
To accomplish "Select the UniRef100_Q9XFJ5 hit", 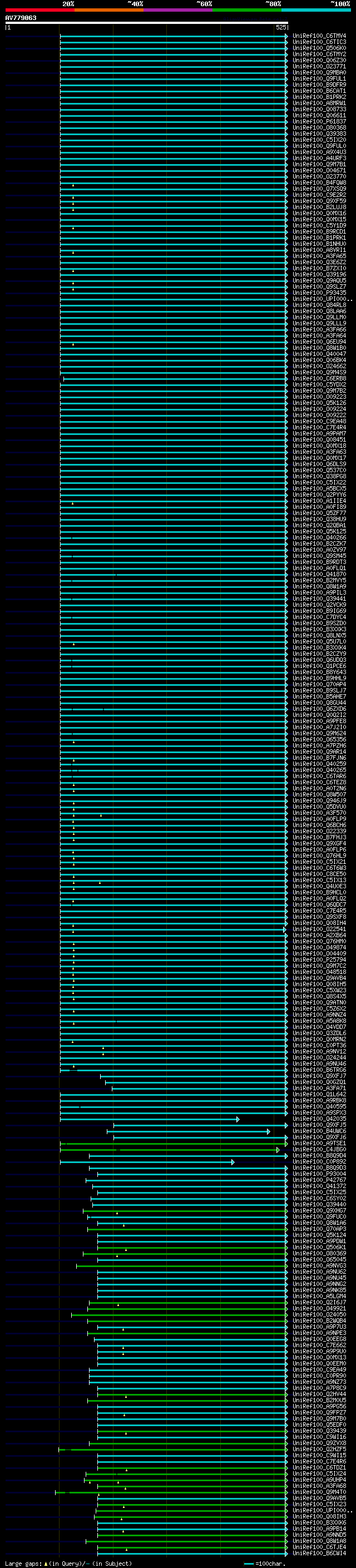I will (319, 1125).
